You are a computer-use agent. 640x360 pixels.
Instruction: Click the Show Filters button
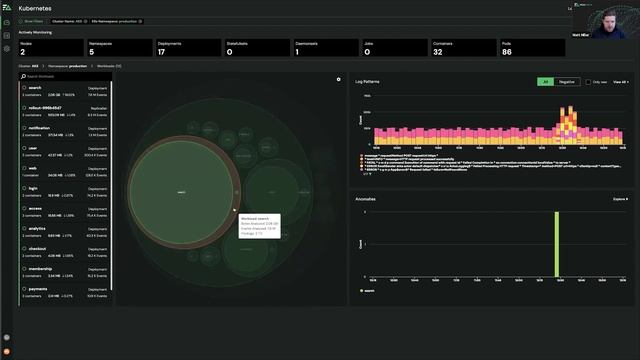click(31, 21)
